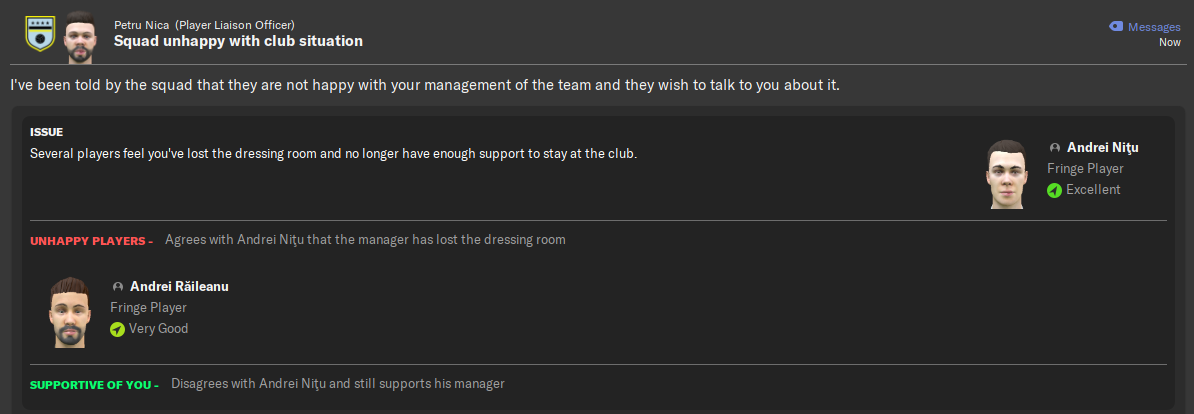The height and width of the screenshot is (414, 1194).
Task: Click Andrei Răileanu's face portrait
Action: tap(71, 313)
